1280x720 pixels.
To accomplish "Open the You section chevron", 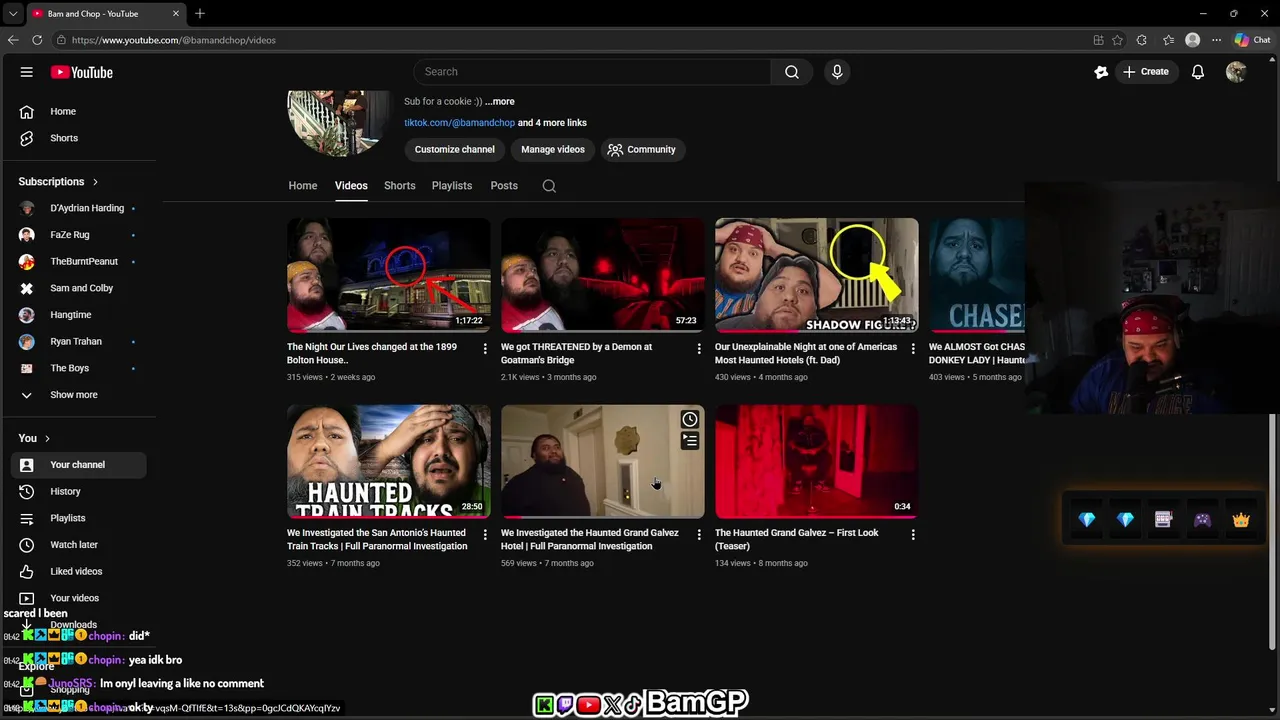I will coord(47,438).
